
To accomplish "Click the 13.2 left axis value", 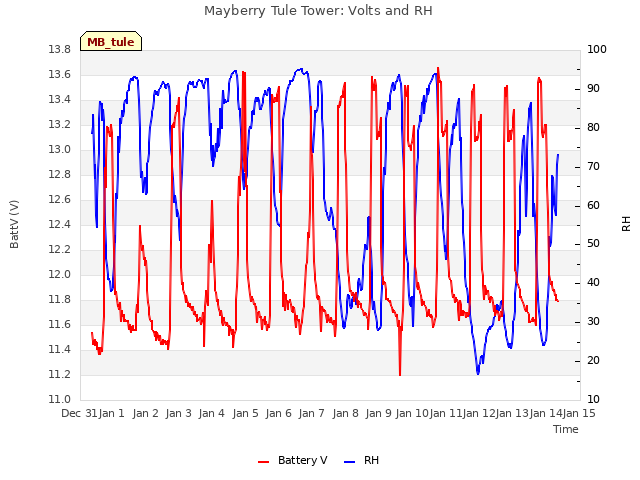I will click(59, 124).
